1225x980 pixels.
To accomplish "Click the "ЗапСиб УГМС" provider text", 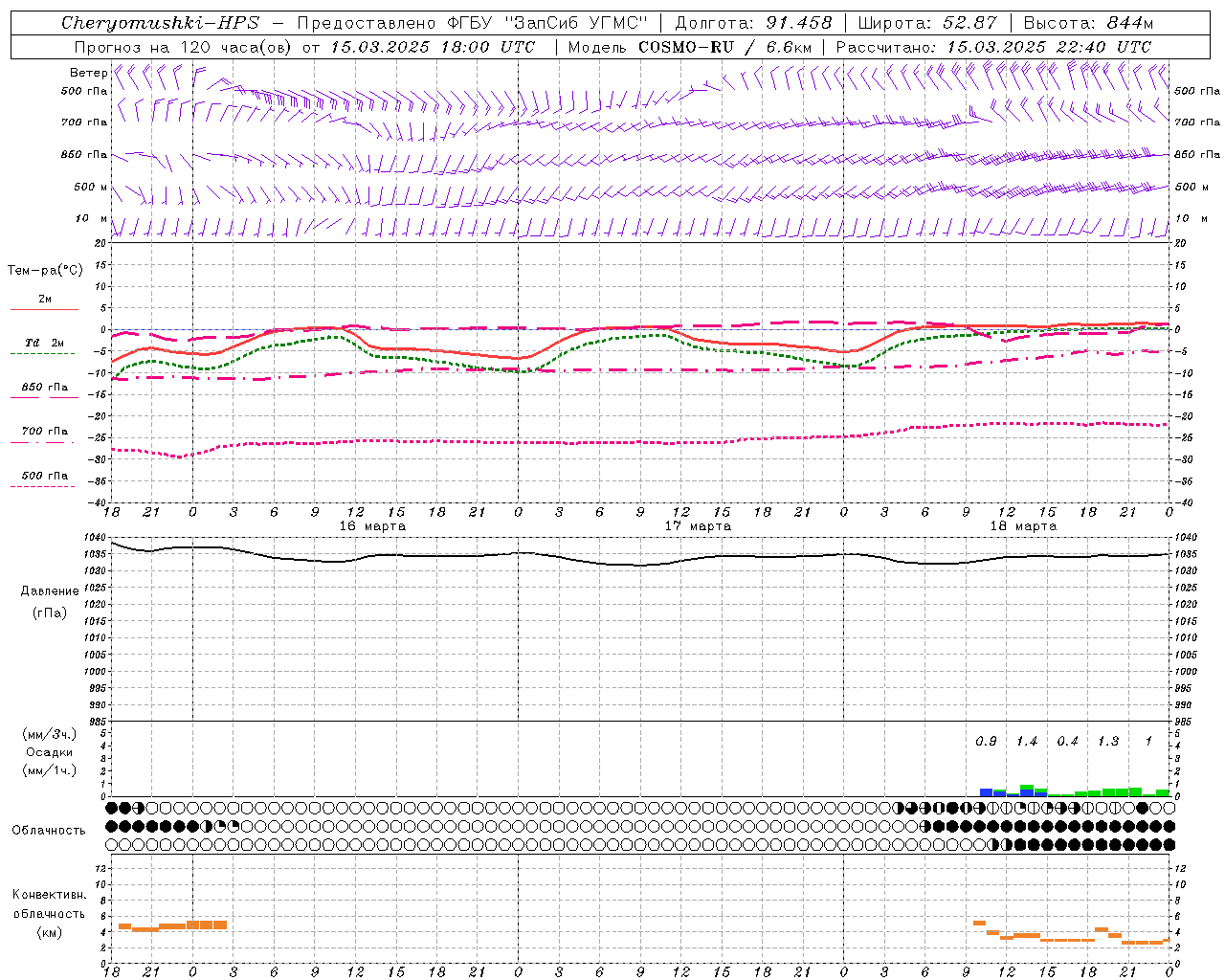I will [576, 23].
